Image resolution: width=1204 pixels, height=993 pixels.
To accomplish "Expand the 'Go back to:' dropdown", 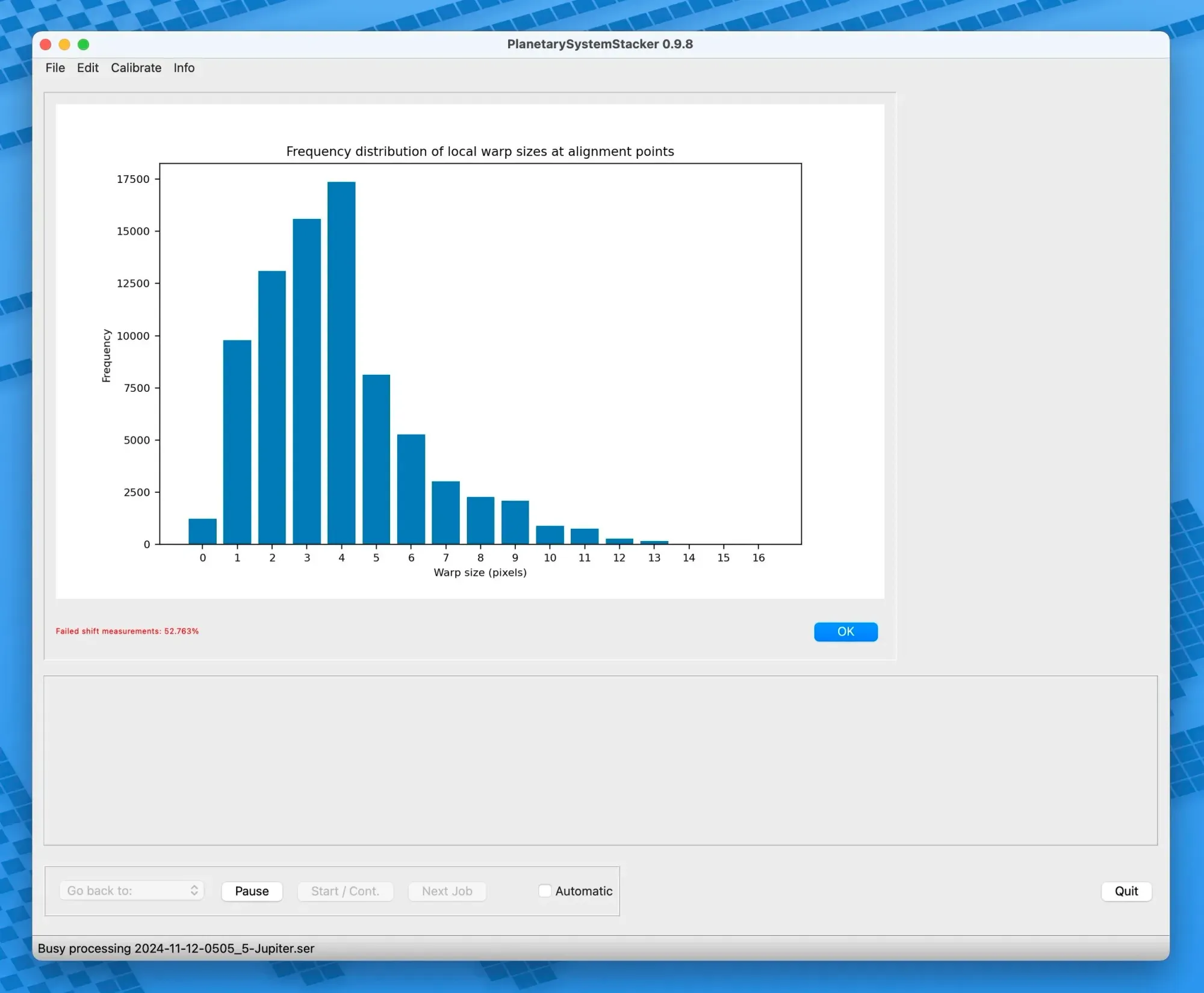I will coord(131,891).
